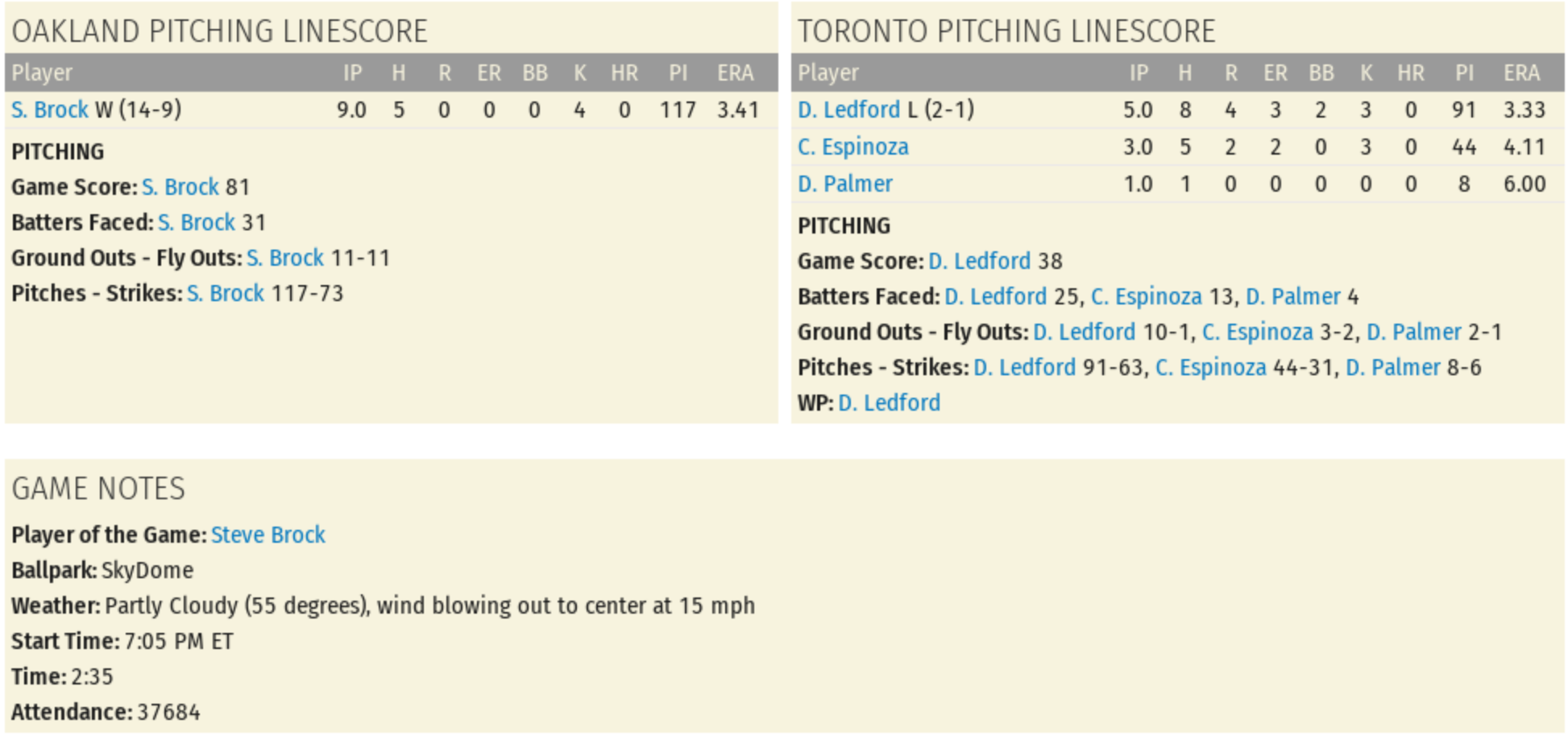Open D. Ledford link in Toronto linescore row
The height and width of the screenshot is (736, 1568).
pyautogui.click(x=848, y=110)
